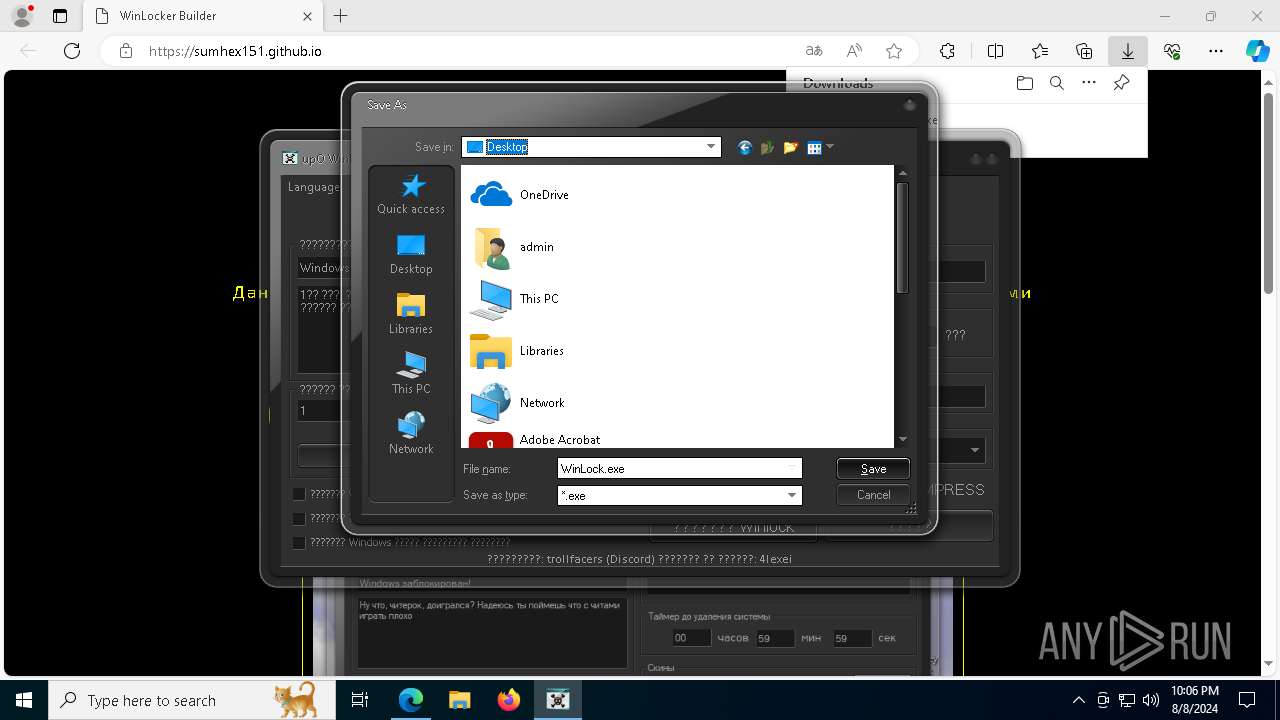Select the OneDrive item in file list
The image size is (1280, 720).
520,195
